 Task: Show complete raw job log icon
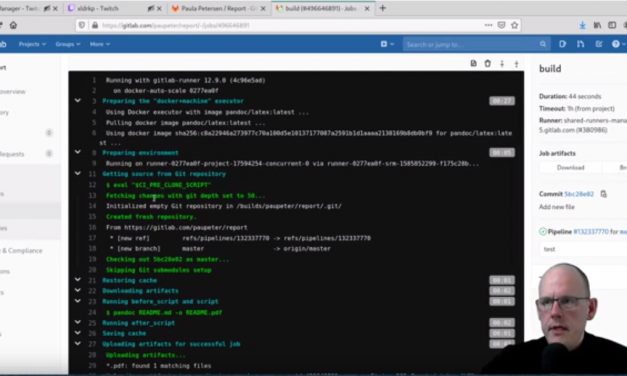click(473, 63)
